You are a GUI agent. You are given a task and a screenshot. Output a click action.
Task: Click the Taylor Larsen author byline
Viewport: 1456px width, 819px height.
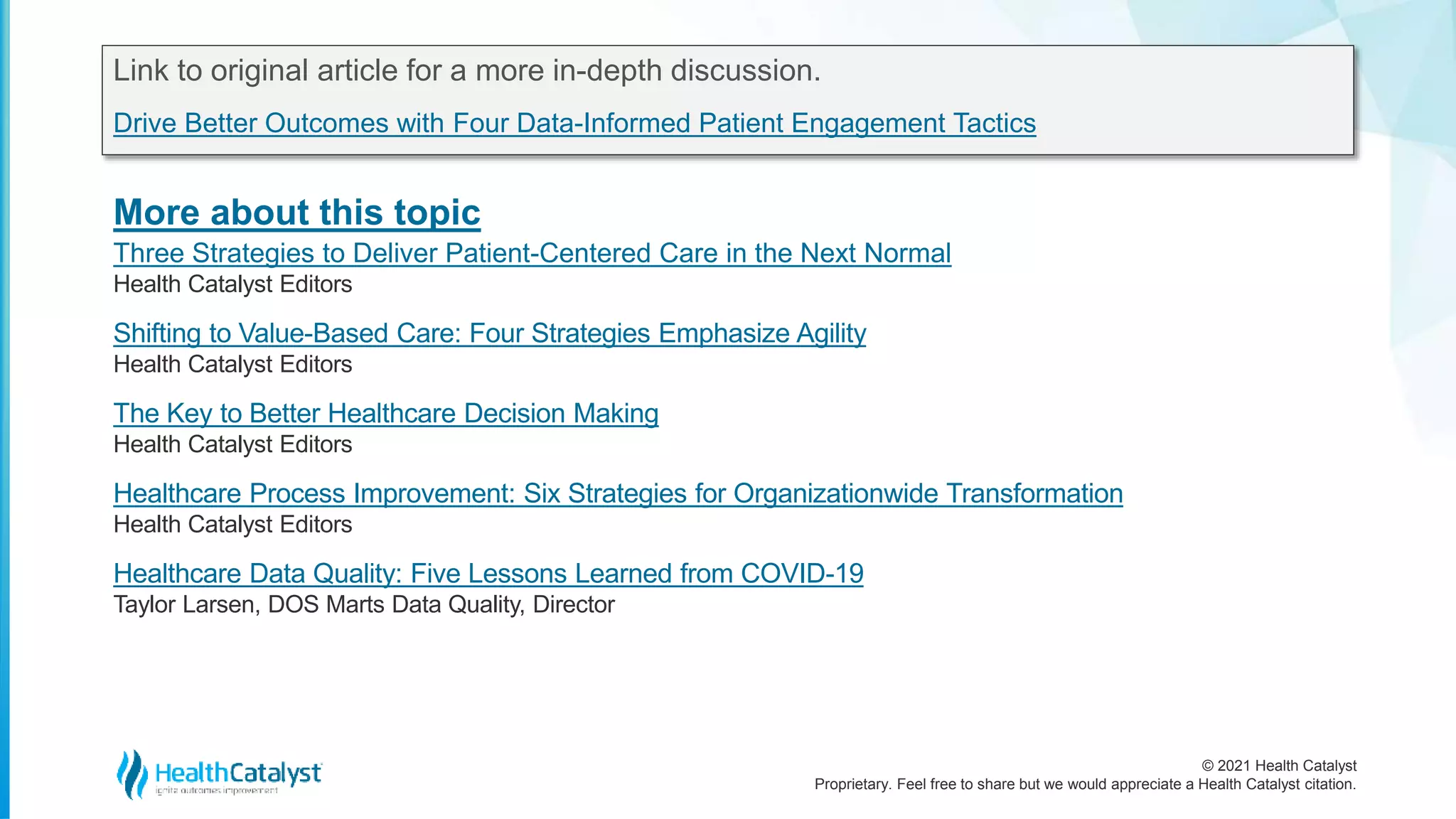(x=364, y=604)
